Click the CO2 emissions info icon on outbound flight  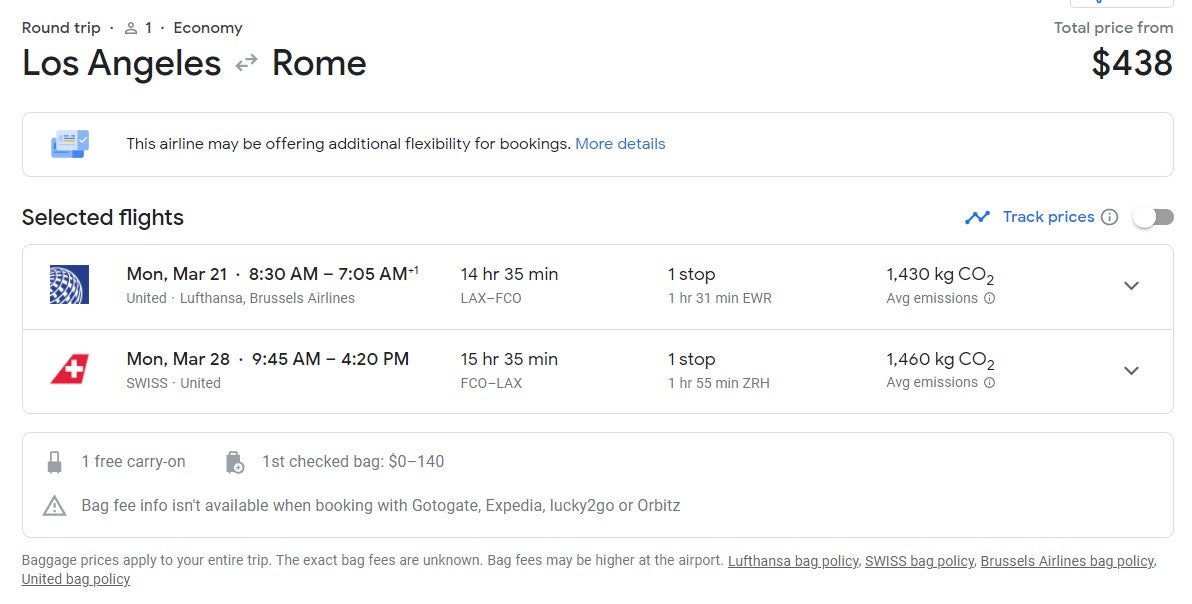tap(989, 298)
